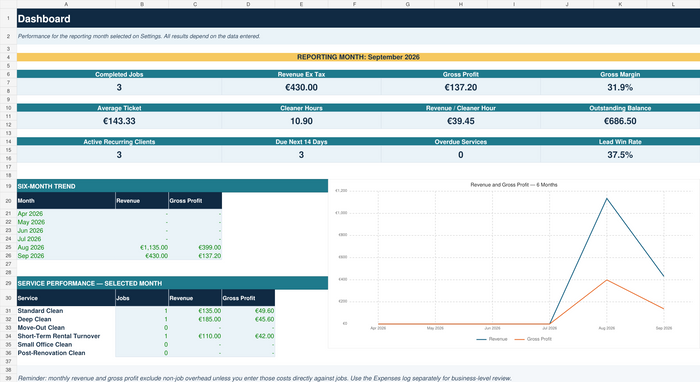The width and height of the screenshot is (700, 382).
Task: Click the Apr 2026 month cell
Action: [x=66, y=213]
